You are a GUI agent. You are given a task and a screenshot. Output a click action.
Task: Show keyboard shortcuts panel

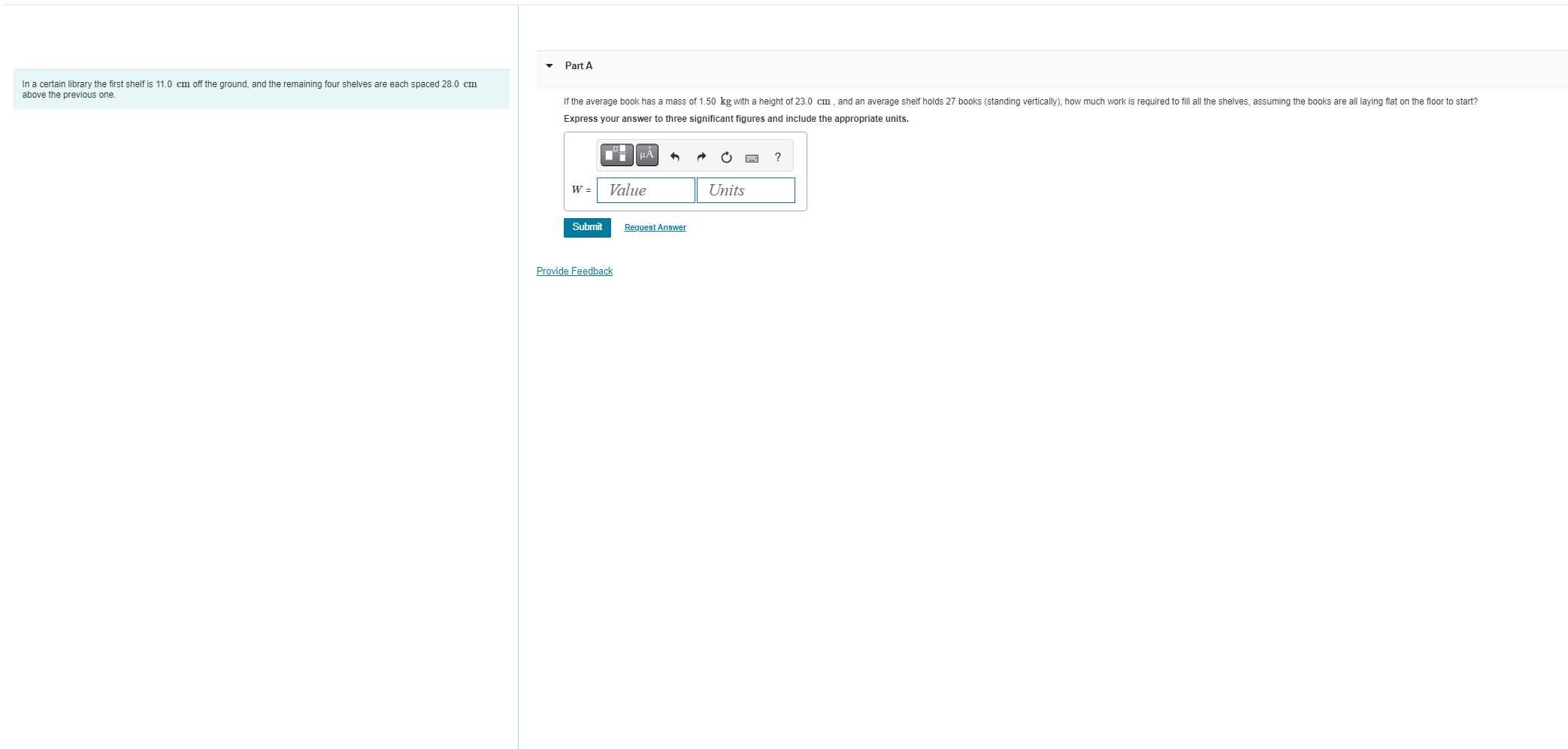752,158
